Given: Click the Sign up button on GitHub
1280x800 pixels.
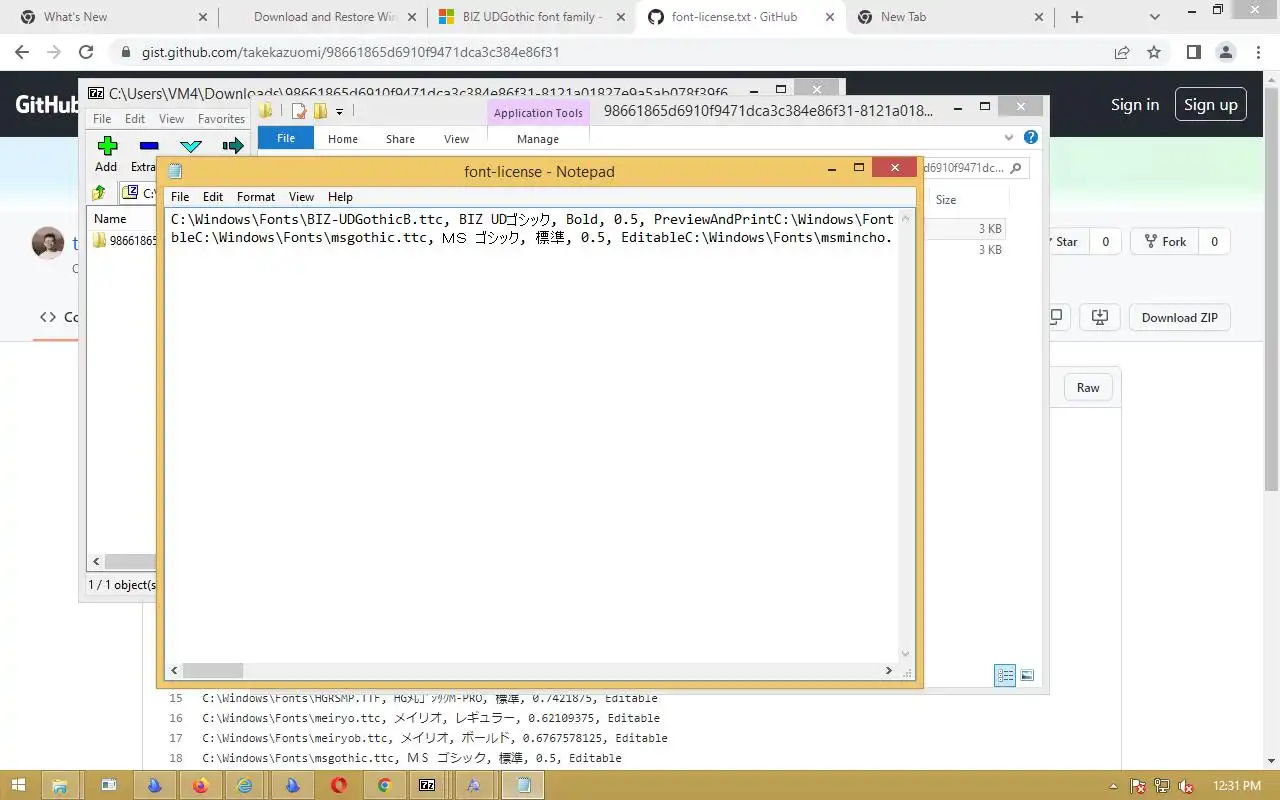Looking at the screenshot, I should tap(1211, 104).
